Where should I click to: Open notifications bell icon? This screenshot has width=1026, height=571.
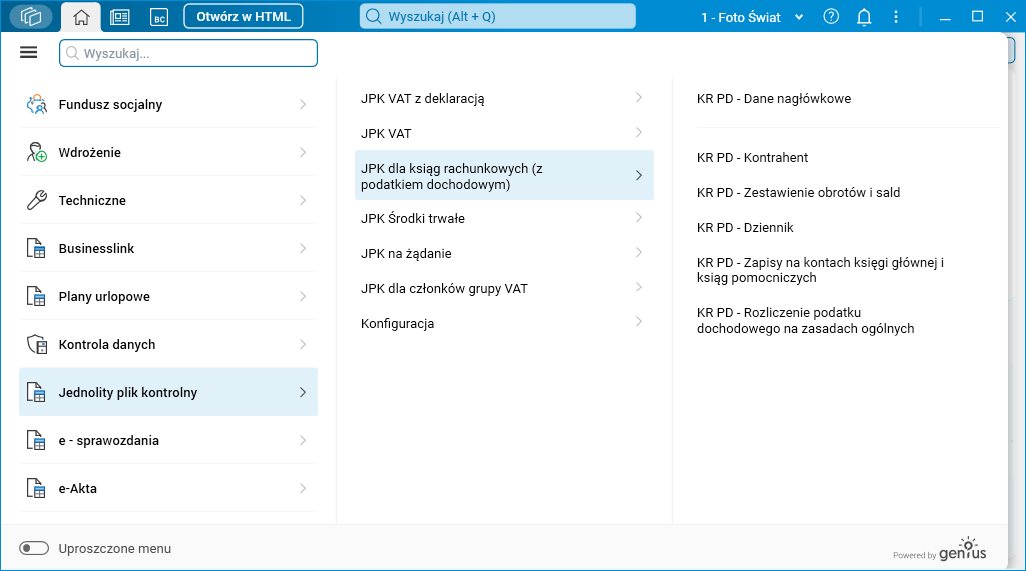pos(864,16)
